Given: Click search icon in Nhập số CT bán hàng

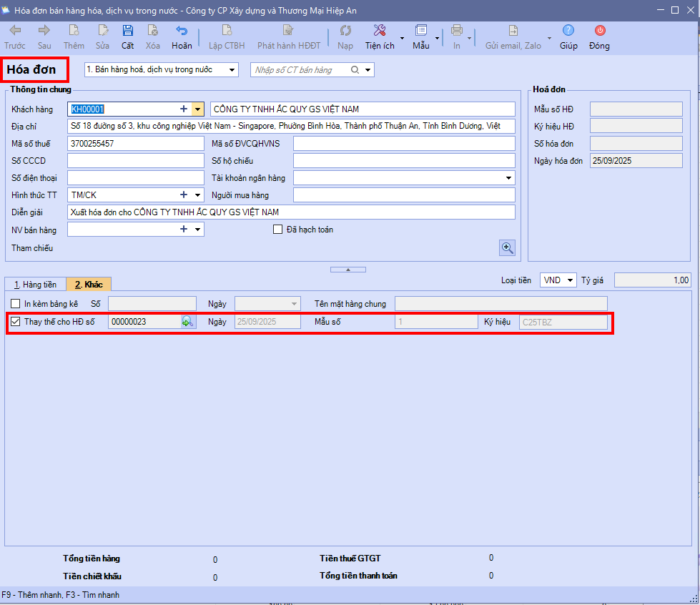Looking at the screenshot, I should [x=354, y=70].
